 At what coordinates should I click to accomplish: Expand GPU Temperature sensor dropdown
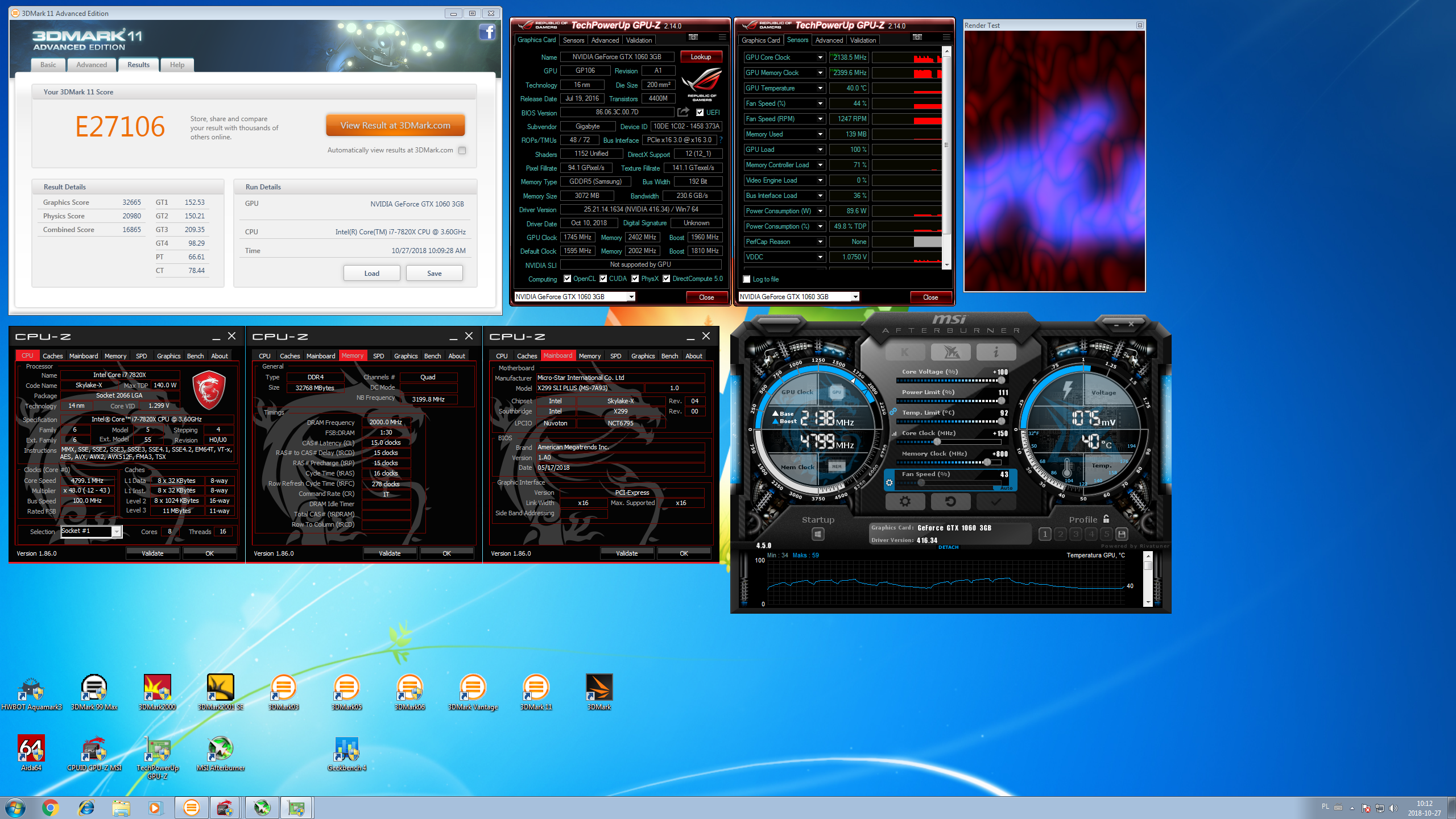click(820, 88)
